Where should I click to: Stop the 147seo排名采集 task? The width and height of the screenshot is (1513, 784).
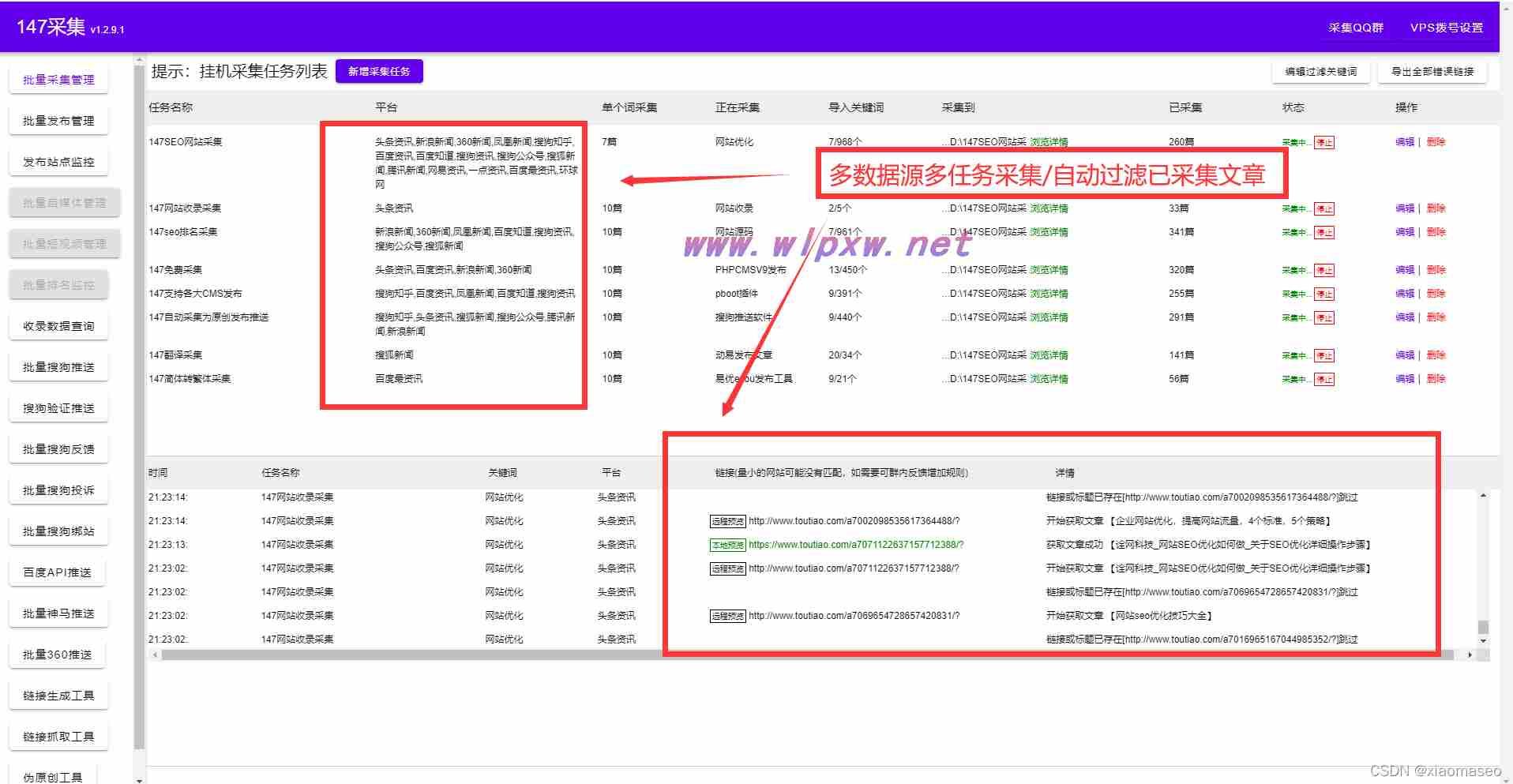click(1324, 233)
